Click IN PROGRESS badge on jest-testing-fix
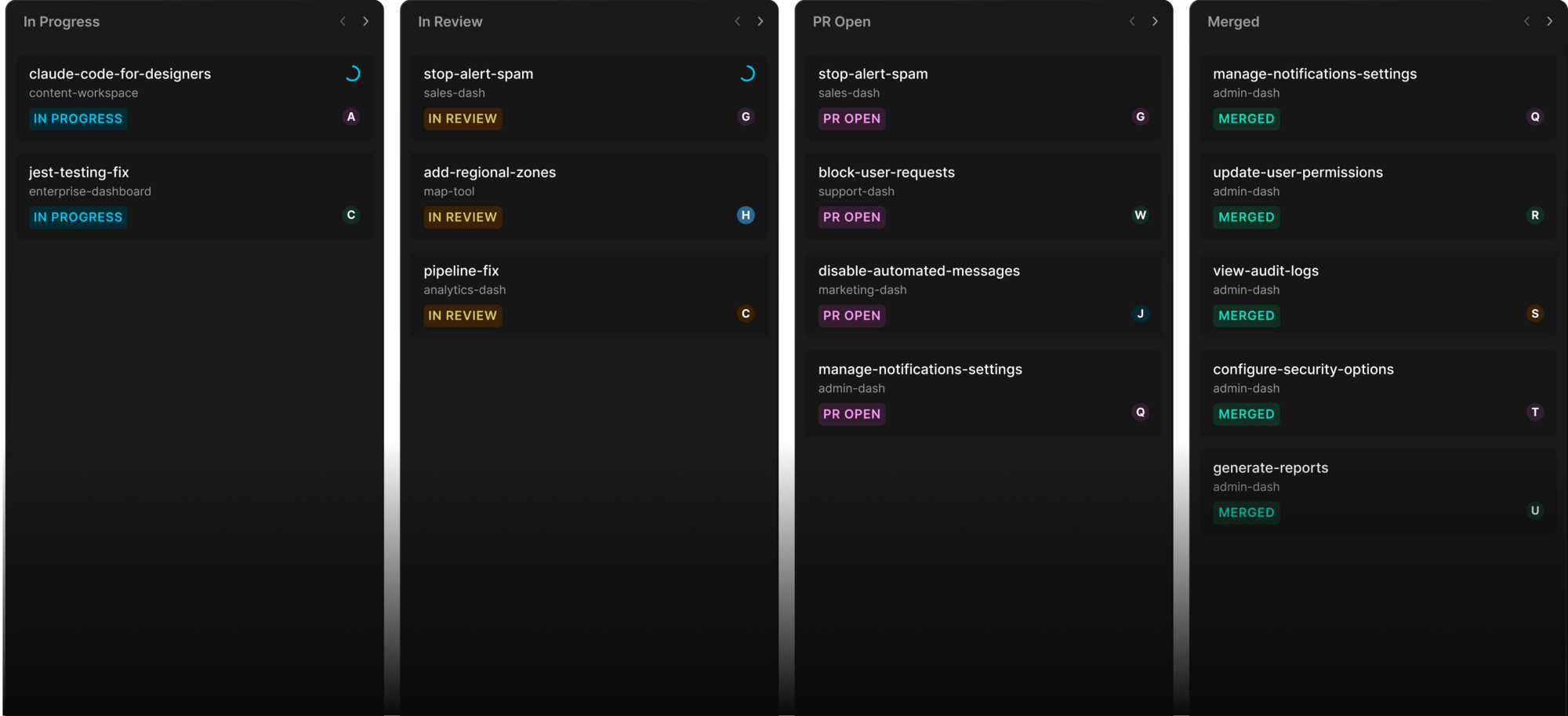 click(78, 217)
